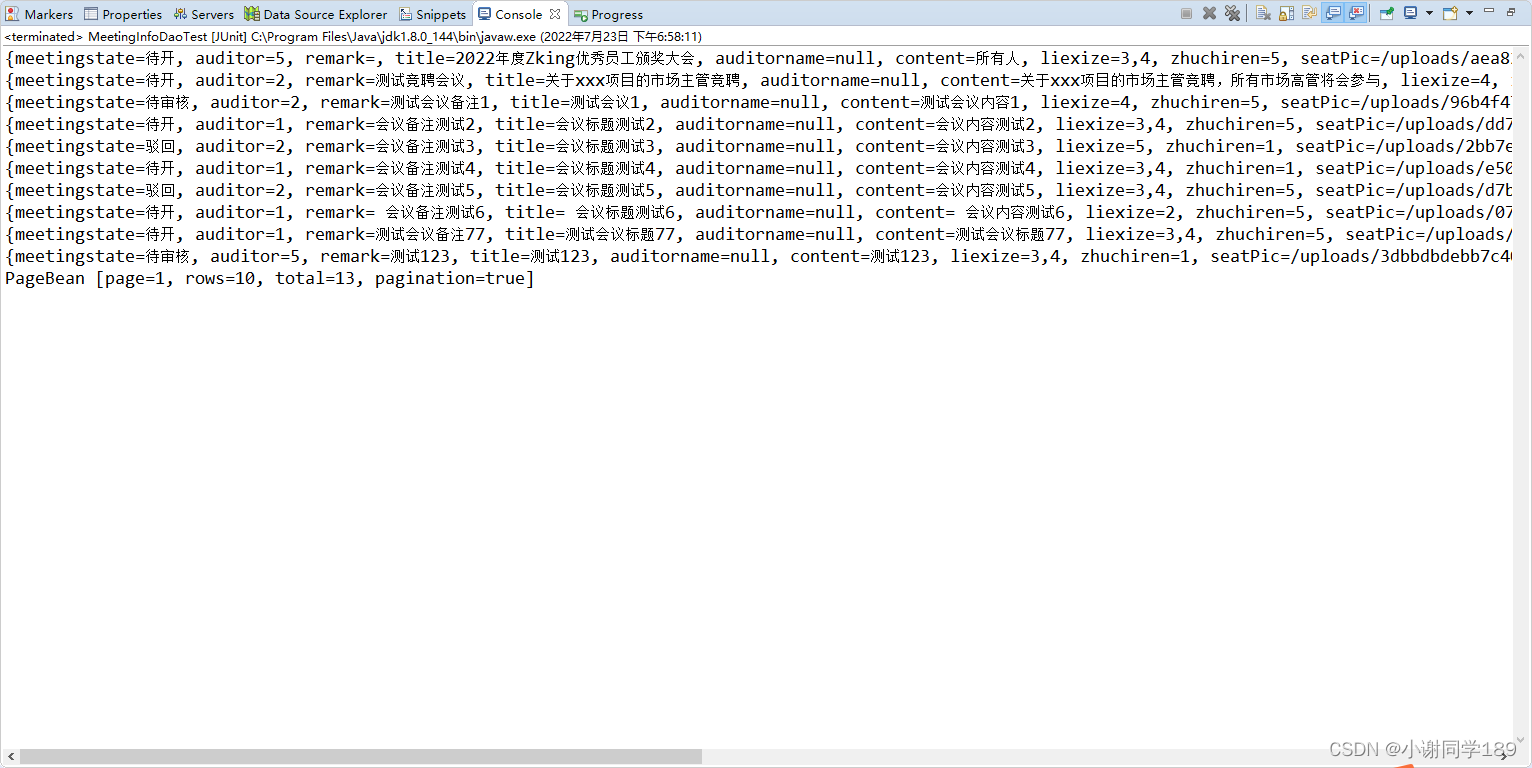
Task: Click the Open Console icon
Action: pos(1450,13)
